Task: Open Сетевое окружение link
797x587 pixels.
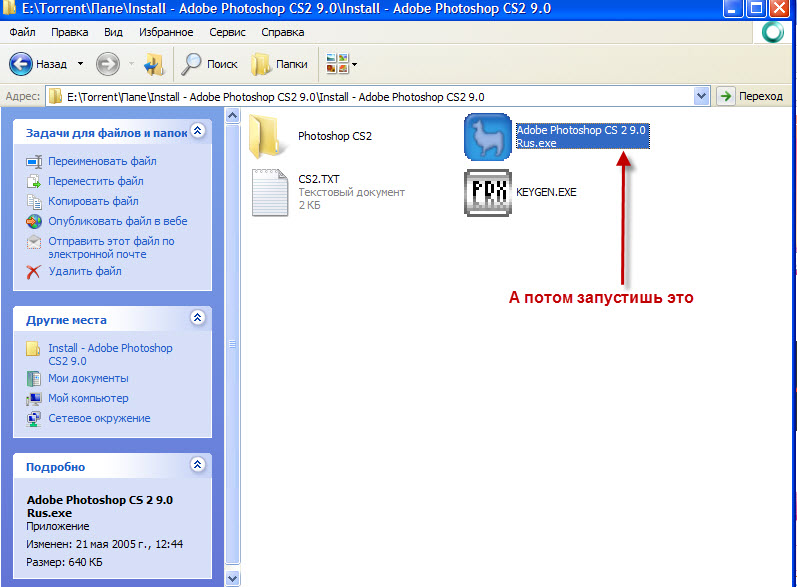Action: 99,418
